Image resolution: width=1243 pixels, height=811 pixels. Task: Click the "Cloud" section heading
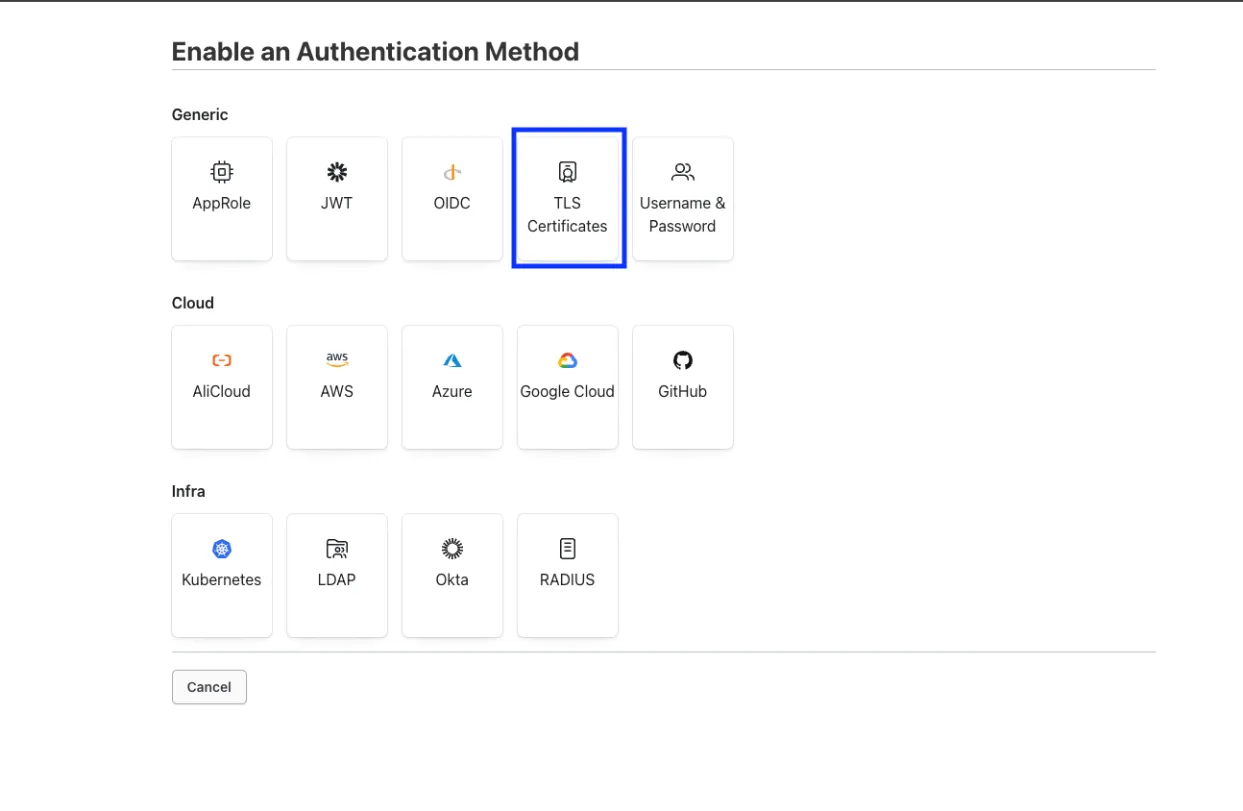193,303
